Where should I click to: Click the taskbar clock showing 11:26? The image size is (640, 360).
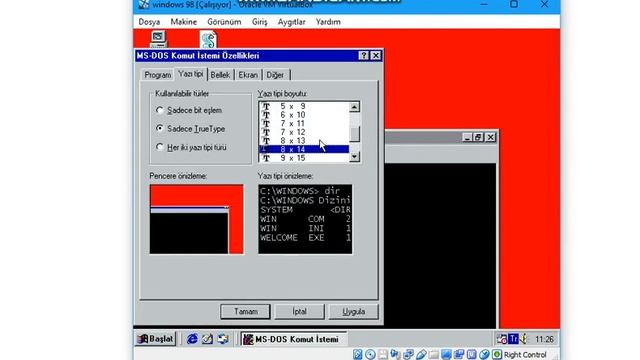[x=544, y=339]
